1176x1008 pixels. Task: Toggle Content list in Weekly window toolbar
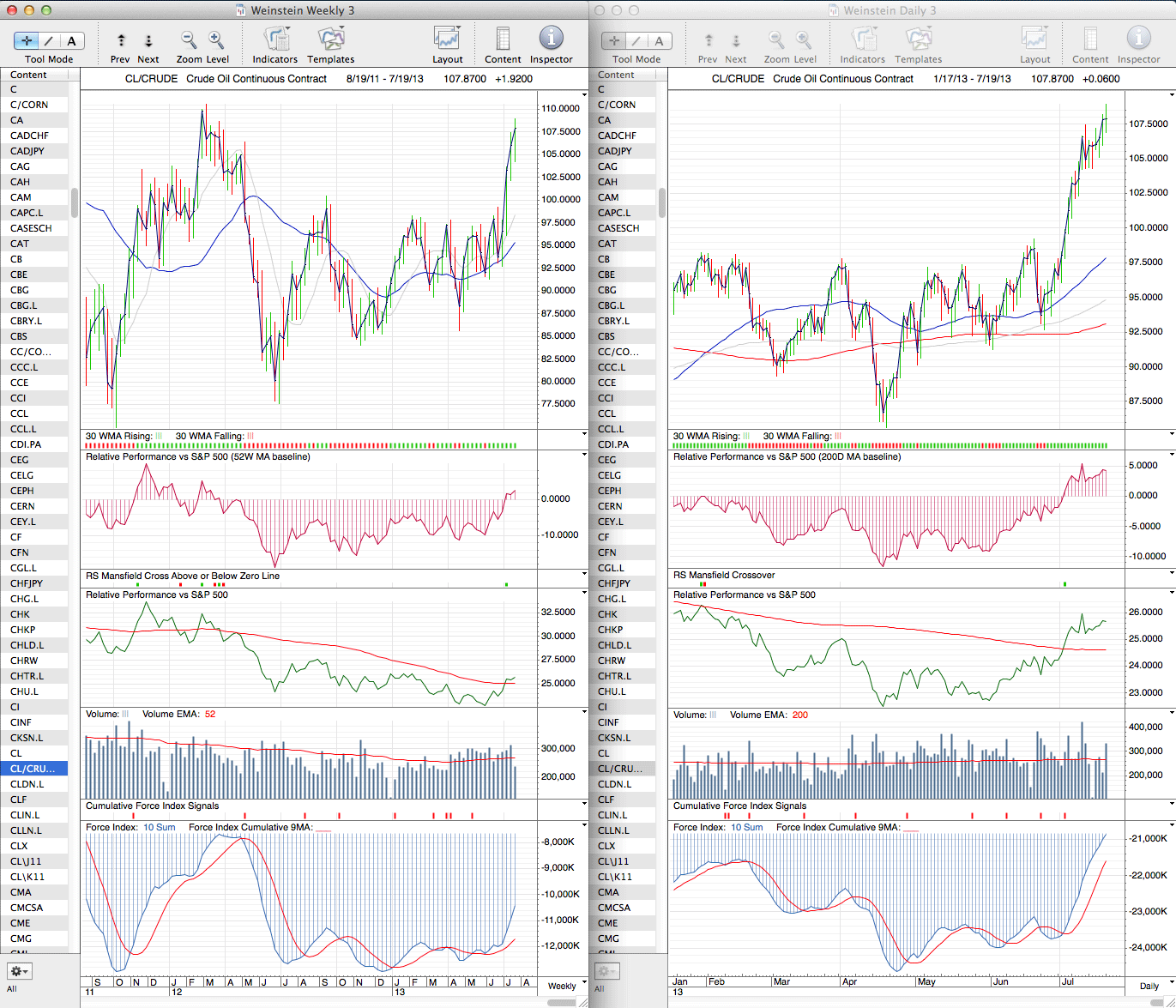click(503, 40)
